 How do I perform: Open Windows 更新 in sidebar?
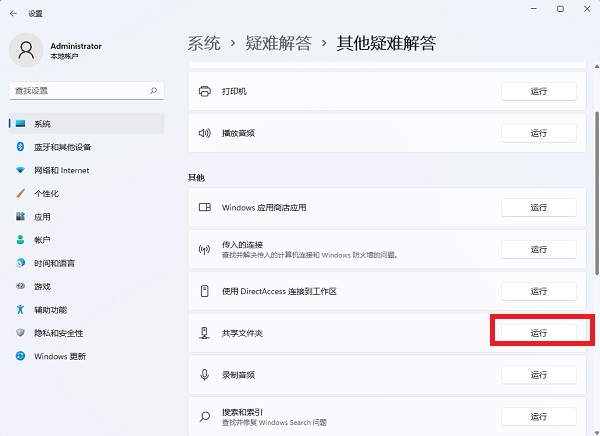pyautogui.click(x=59, y=356)
